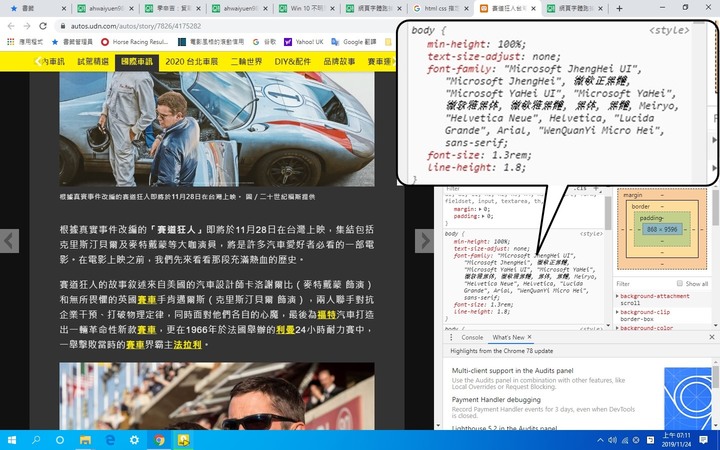Click the Ford GT40 article photo

[217, 129]
